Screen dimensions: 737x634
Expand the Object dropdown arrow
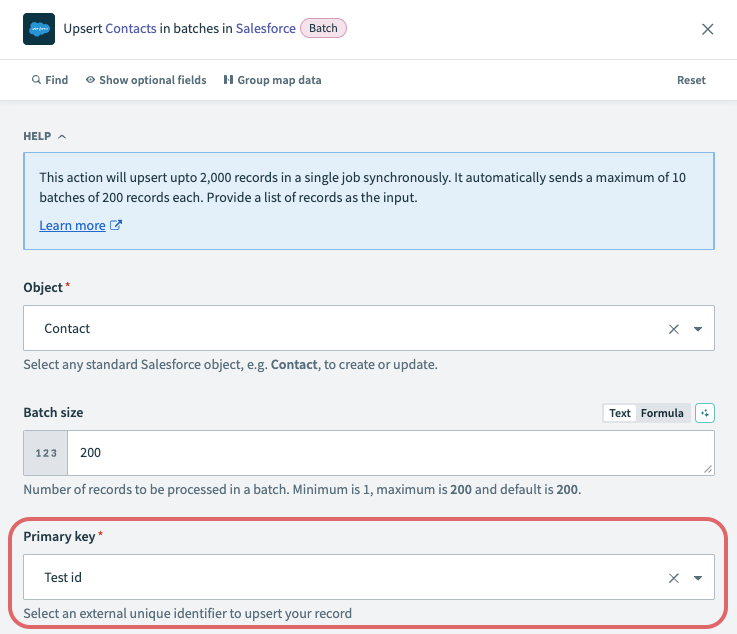pyautogui.click(x=697, y=329)
